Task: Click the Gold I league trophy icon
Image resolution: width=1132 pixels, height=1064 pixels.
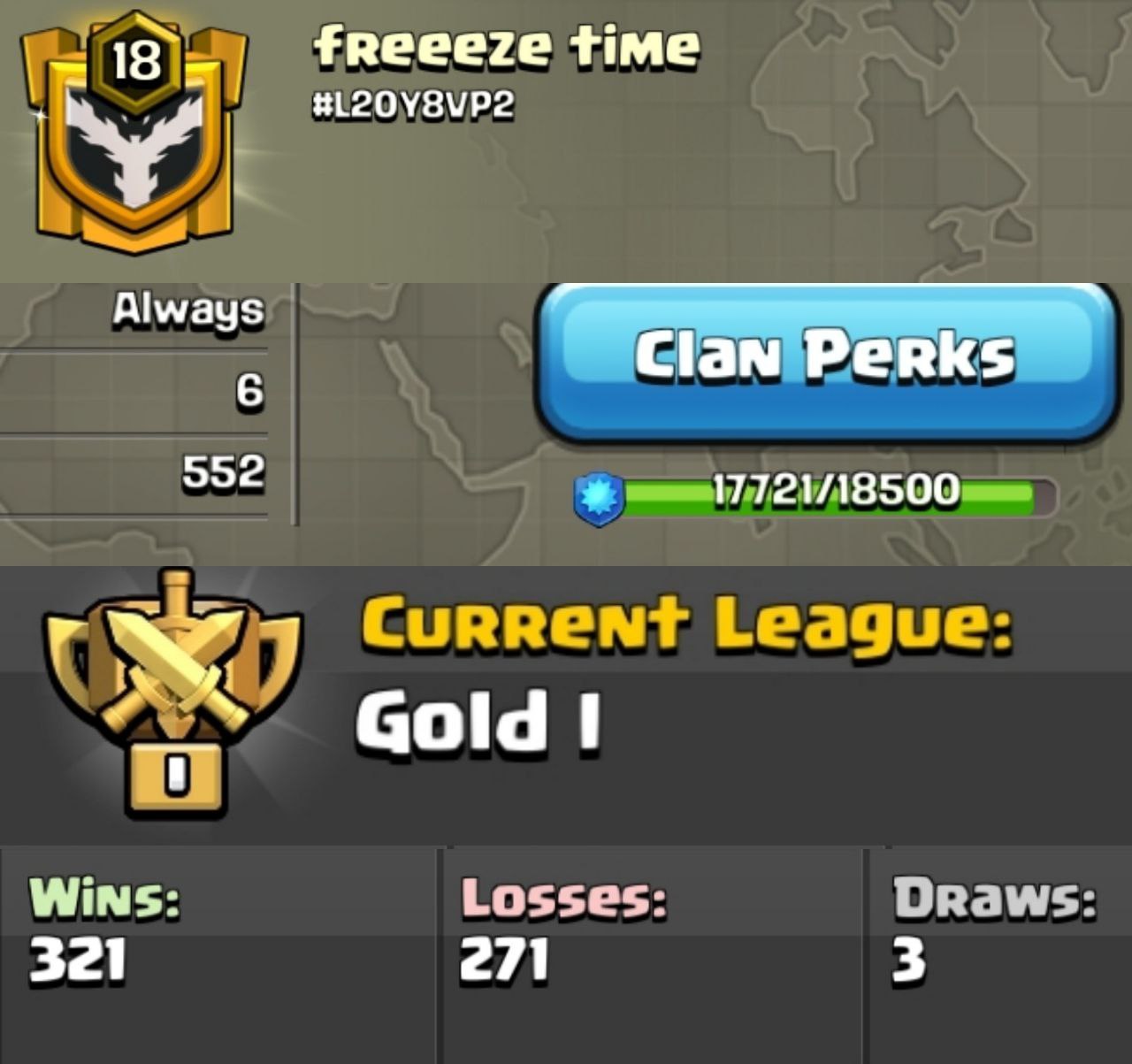Action: 174,693
